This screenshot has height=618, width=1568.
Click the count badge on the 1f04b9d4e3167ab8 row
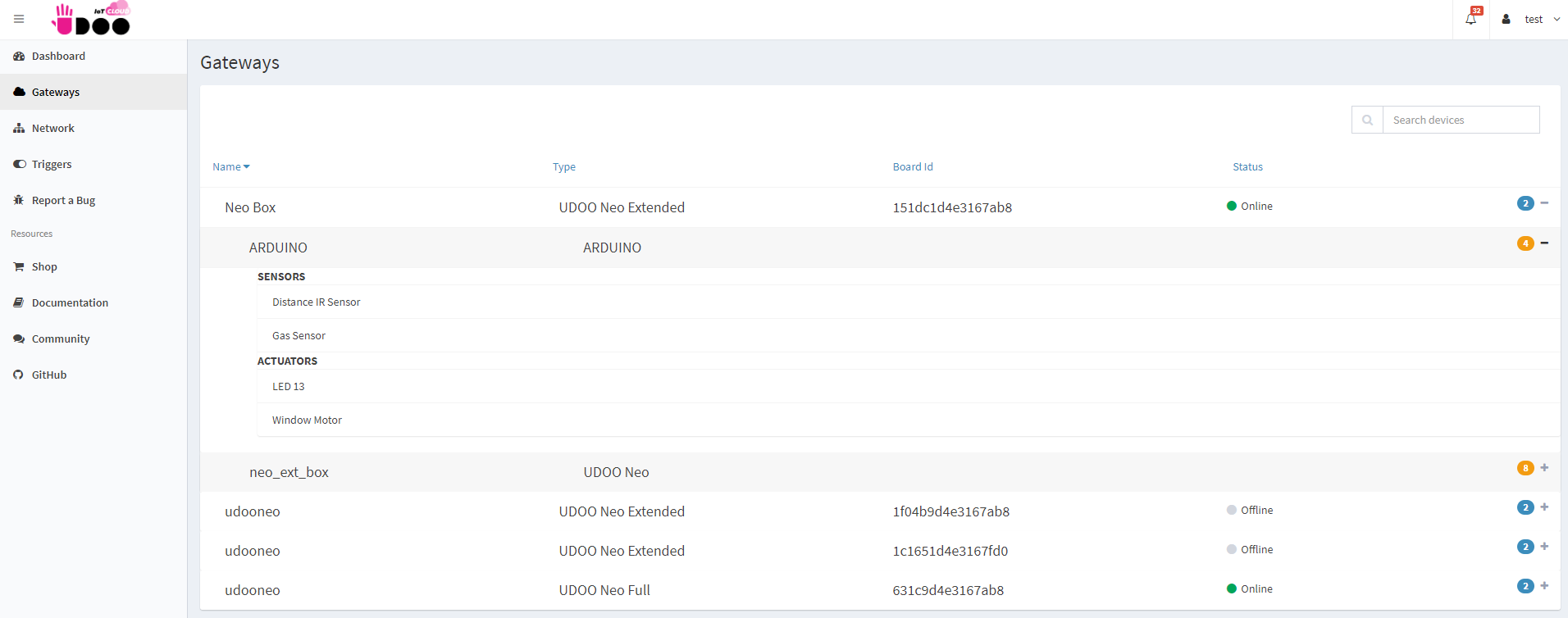tap(1525, 507)
